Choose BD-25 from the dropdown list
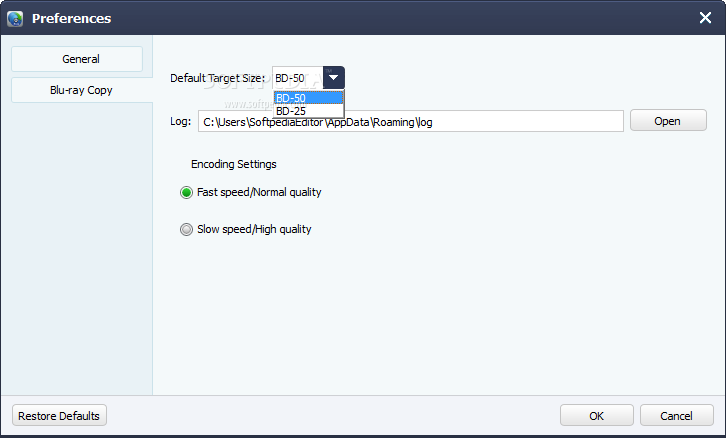Screen dimensions: 726x438 [308, 111]
